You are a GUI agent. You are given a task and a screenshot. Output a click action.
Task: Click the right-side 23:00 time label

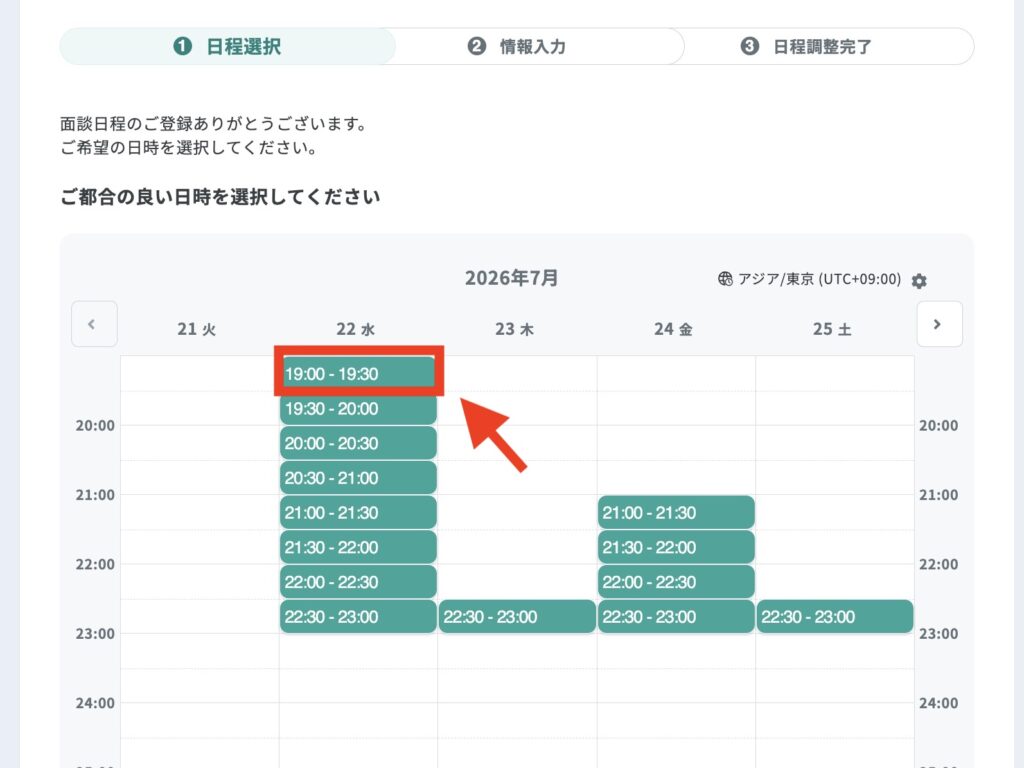click(938, 633)
